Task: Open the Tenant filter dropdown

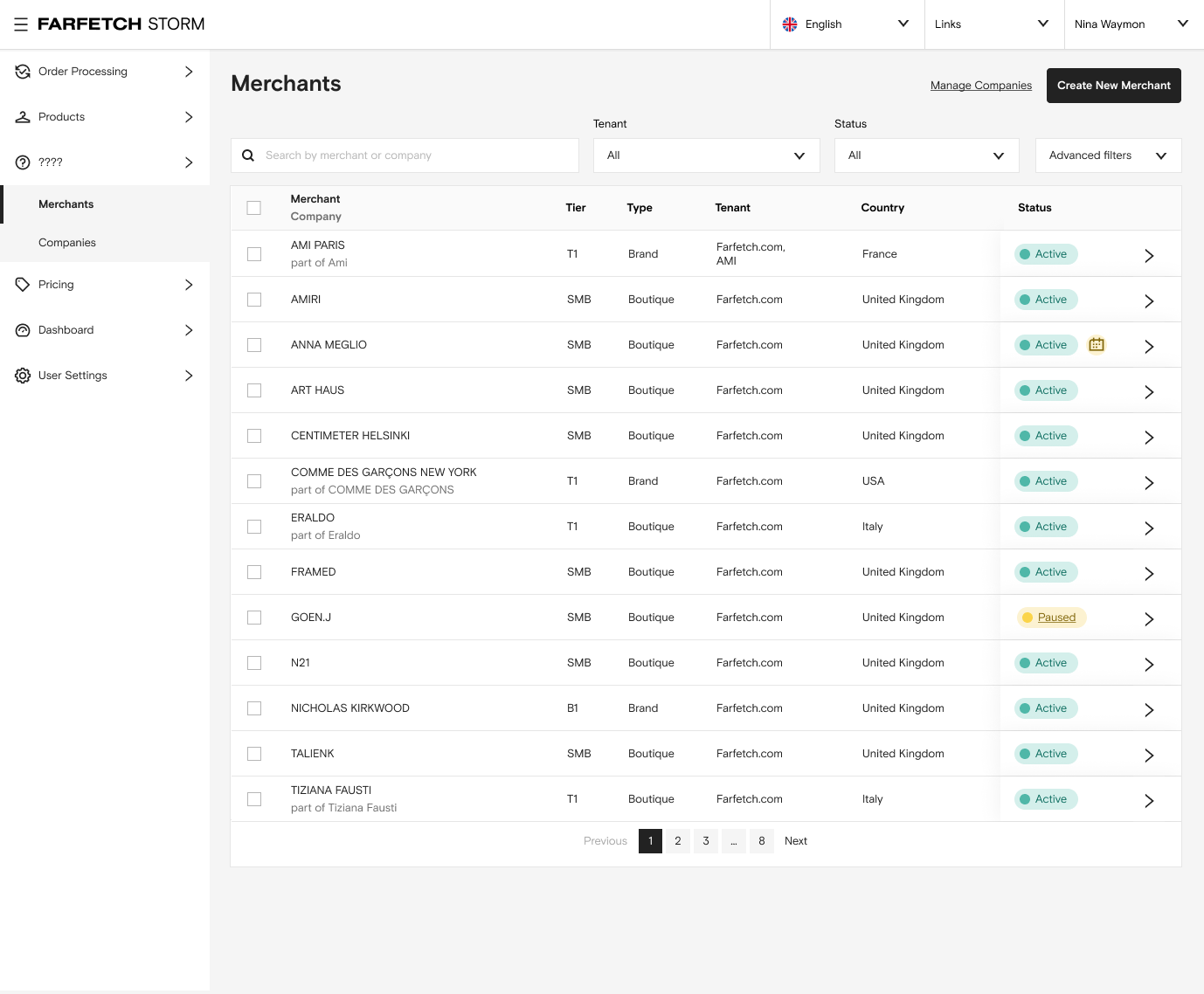Action: click(x=707, y=155)
